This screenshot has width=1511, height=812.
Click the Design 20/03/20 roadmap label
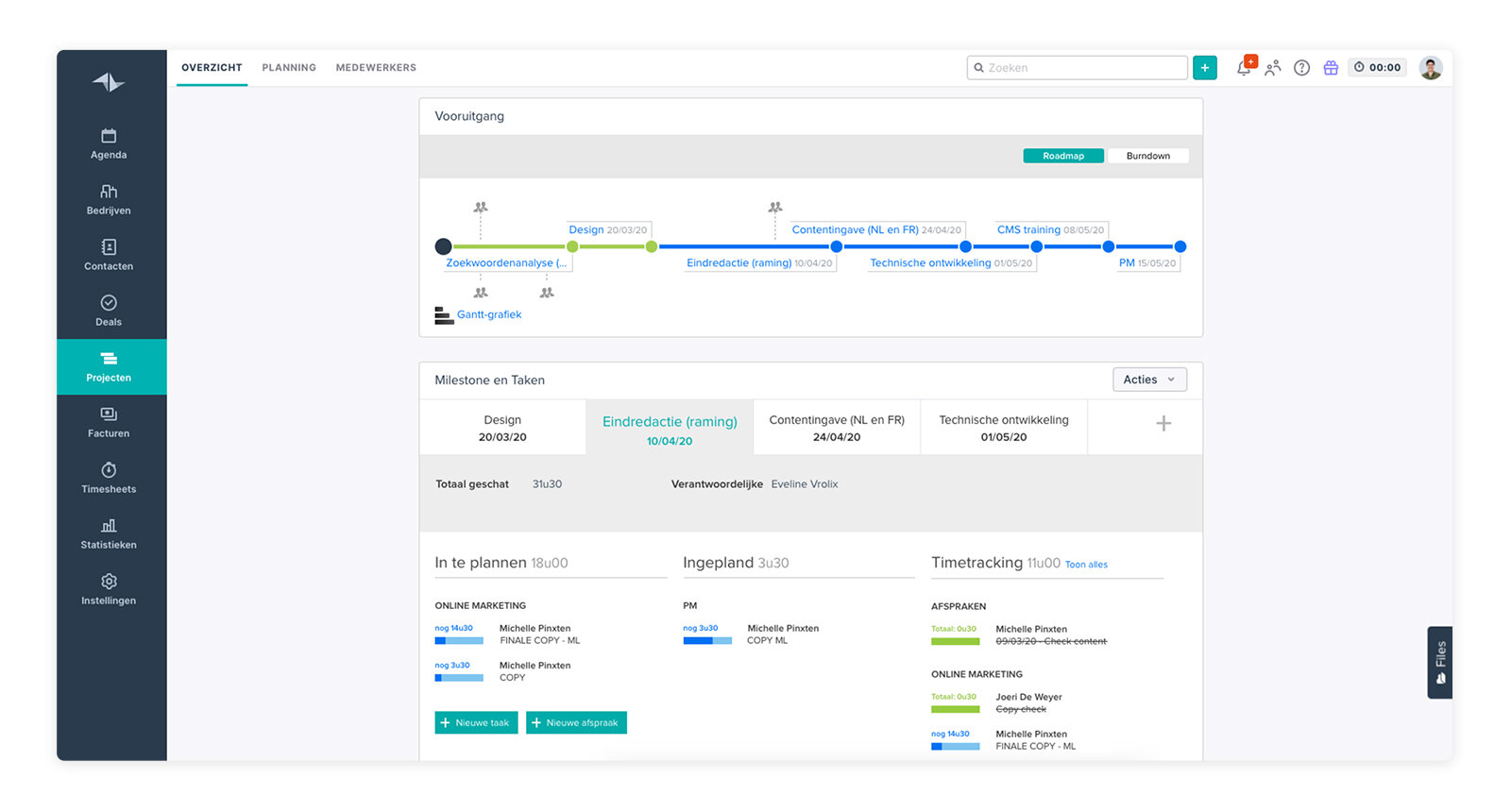point(608,229)
